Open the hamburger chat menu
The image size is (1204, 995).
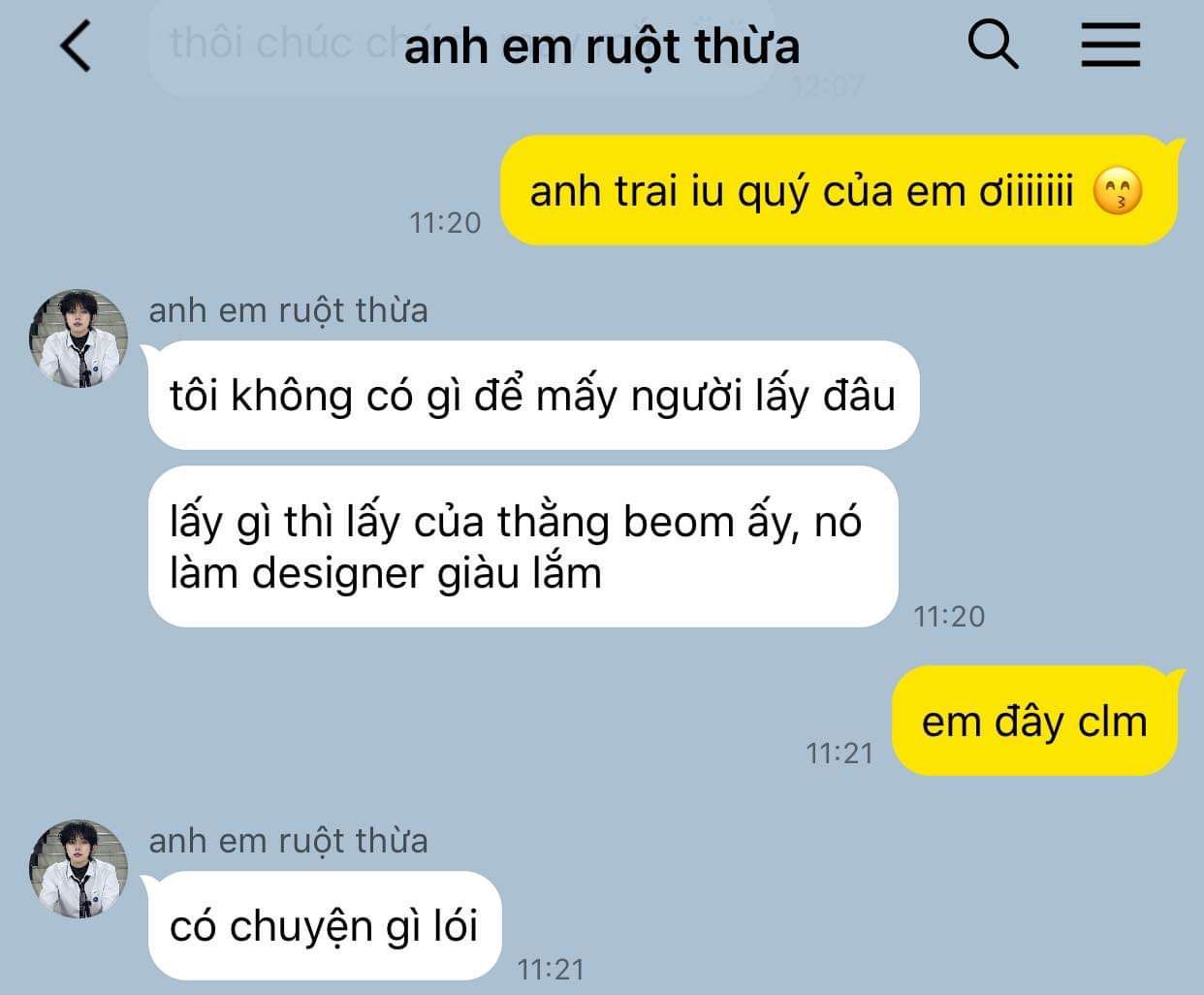[1111, 45]
